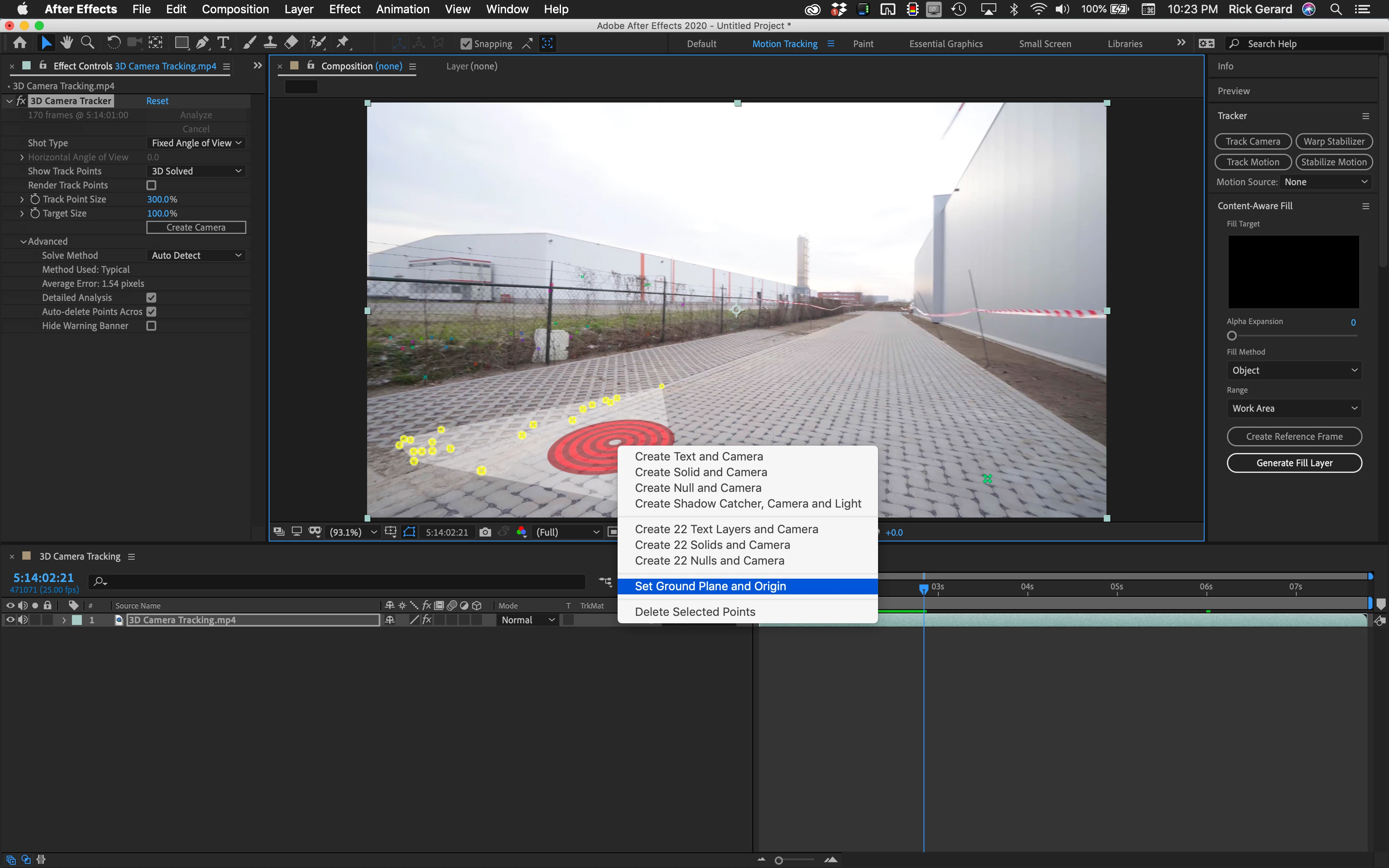Image resolution: width=1389 pixels, height=868 pixels.
Task: Select the Eraser tool
Action: coord(291,43)
